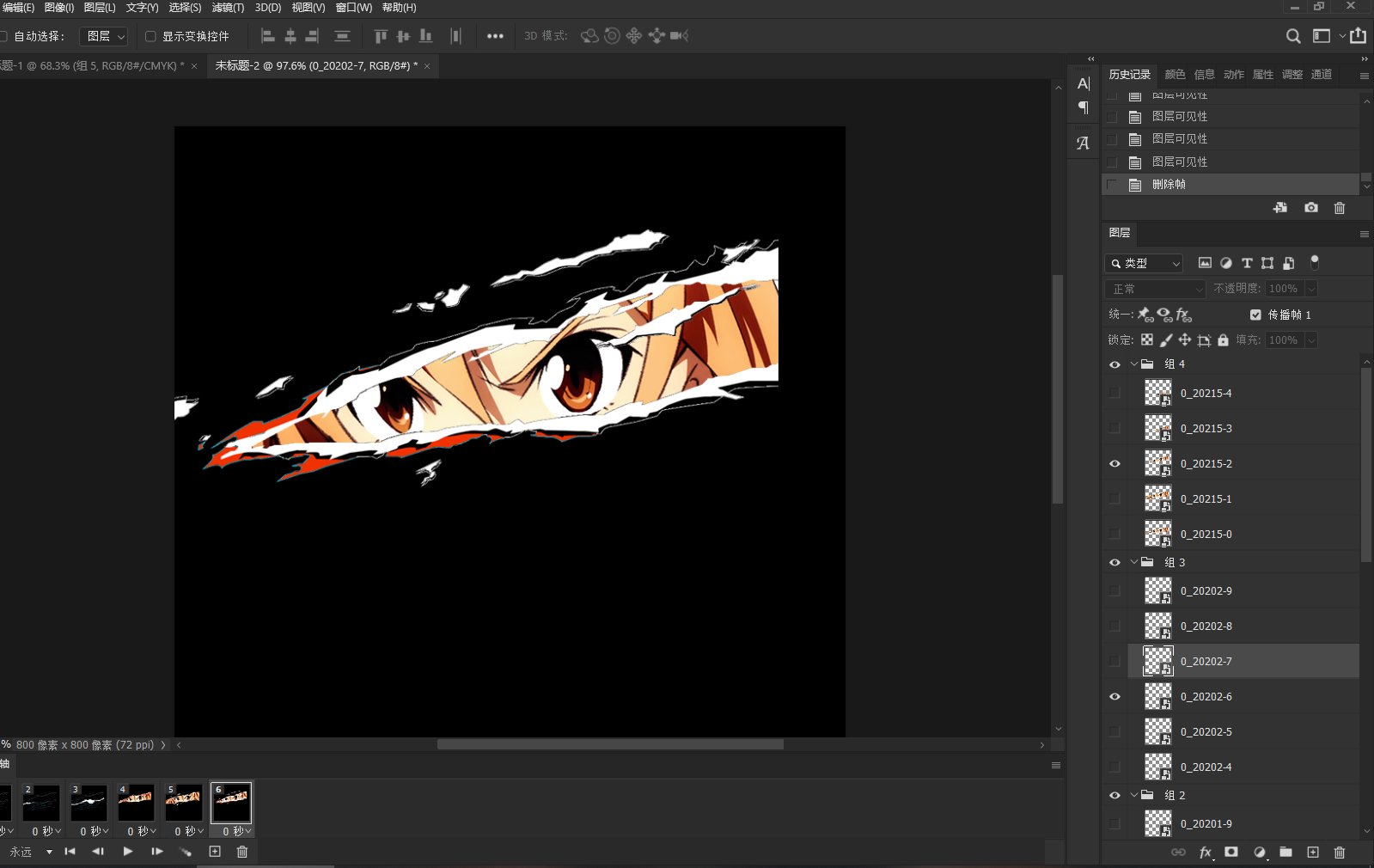
Task: Toggle unify layer visibility icon
Action: click(1164, 315)
